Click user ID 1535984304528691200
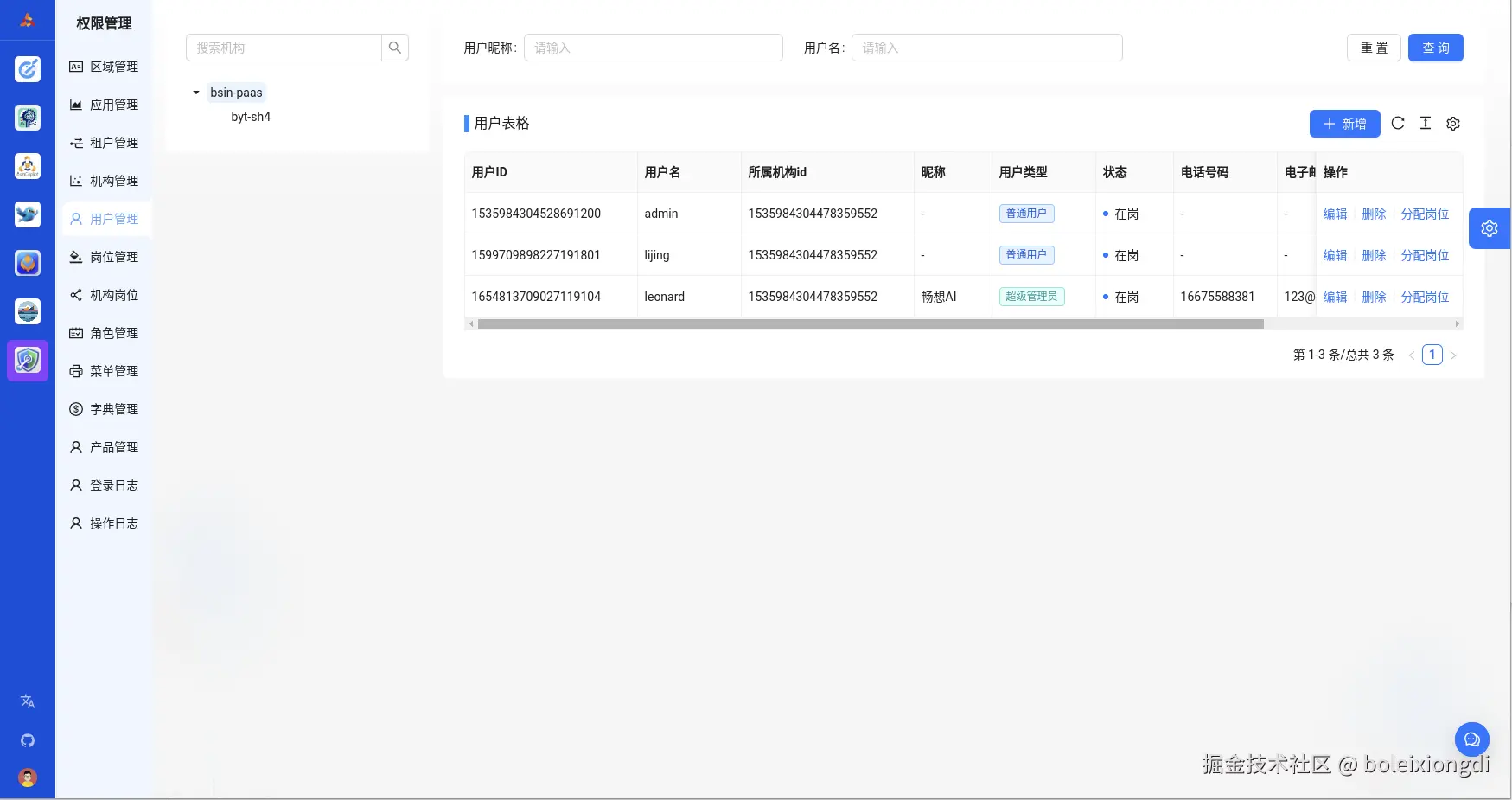This screenshot has width=1512, height=800. (x=536, y=214)
